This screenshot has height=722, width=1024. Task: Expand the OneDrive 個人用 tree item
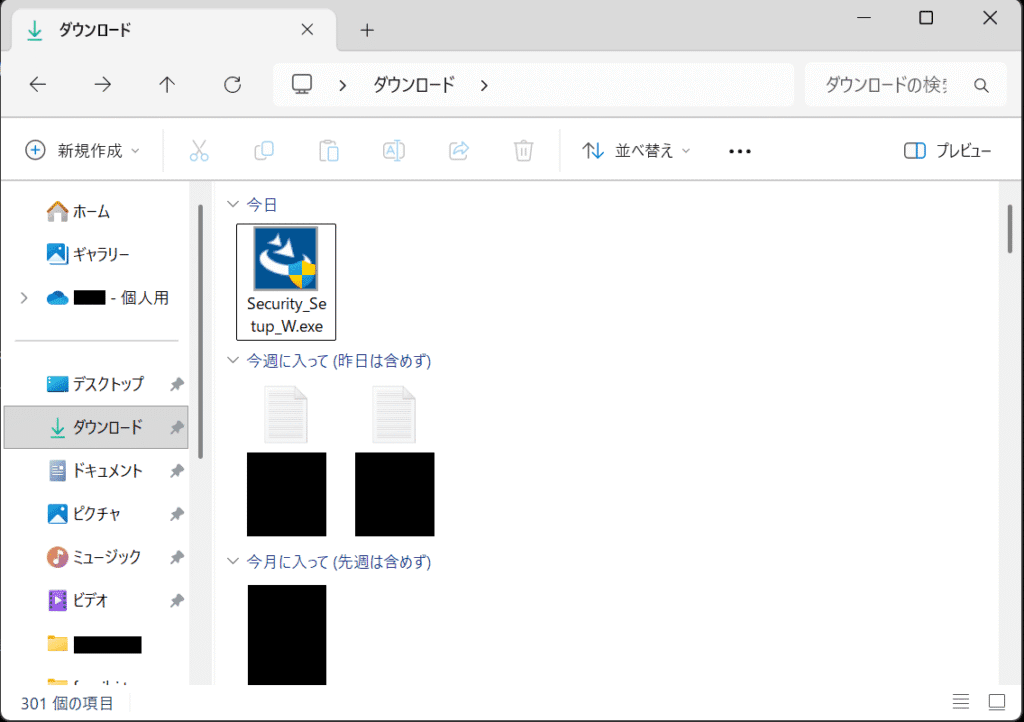coord(22,297)
